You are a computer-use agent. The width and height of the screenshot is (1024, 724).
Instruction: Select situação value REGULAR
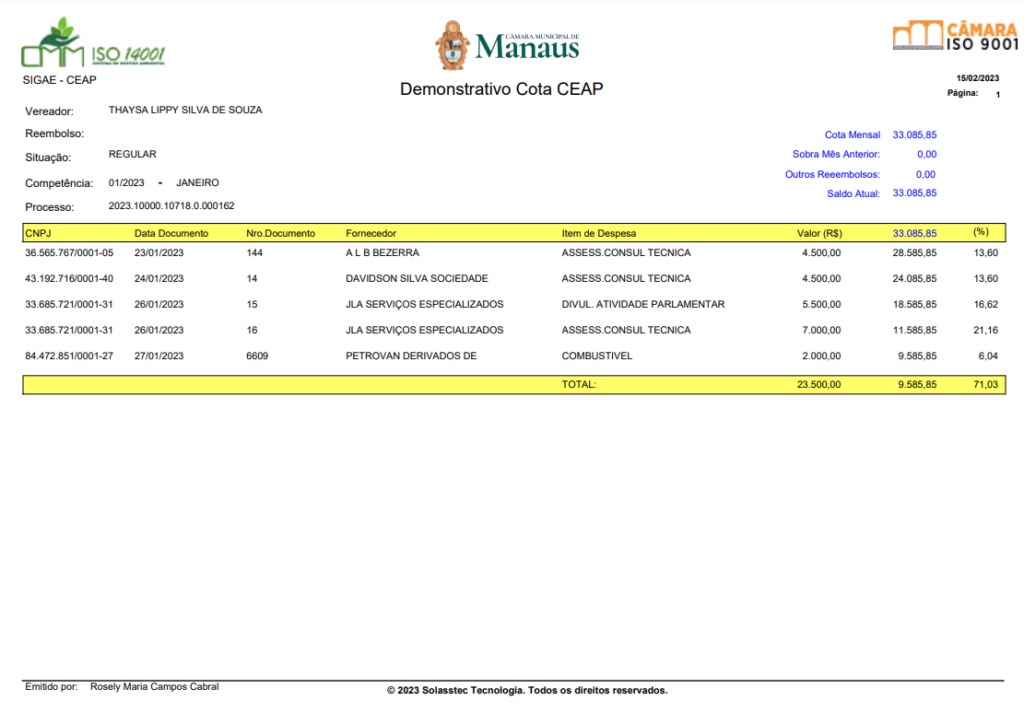133,154
